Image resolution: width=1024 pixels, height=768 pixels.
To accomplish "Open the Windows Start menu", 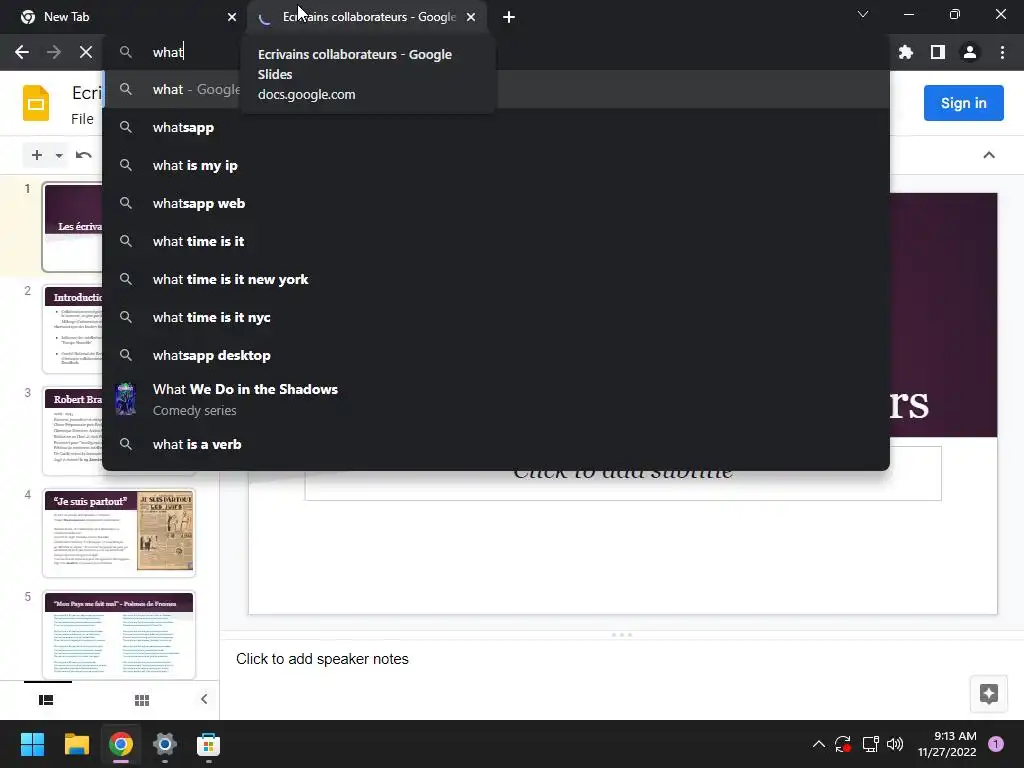I will (x=32, y=744).
